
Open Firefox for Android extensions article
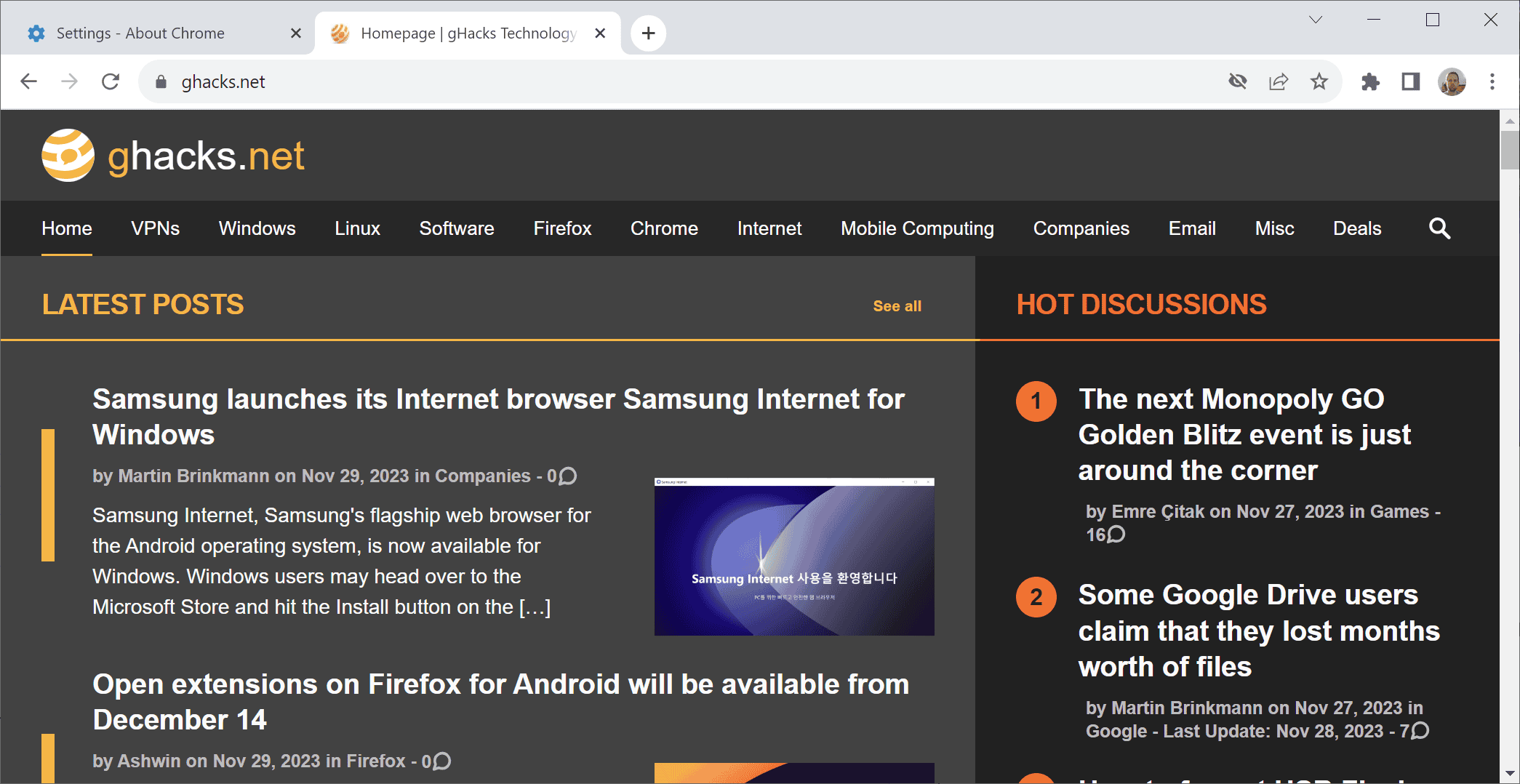click(x=501, y=702)
